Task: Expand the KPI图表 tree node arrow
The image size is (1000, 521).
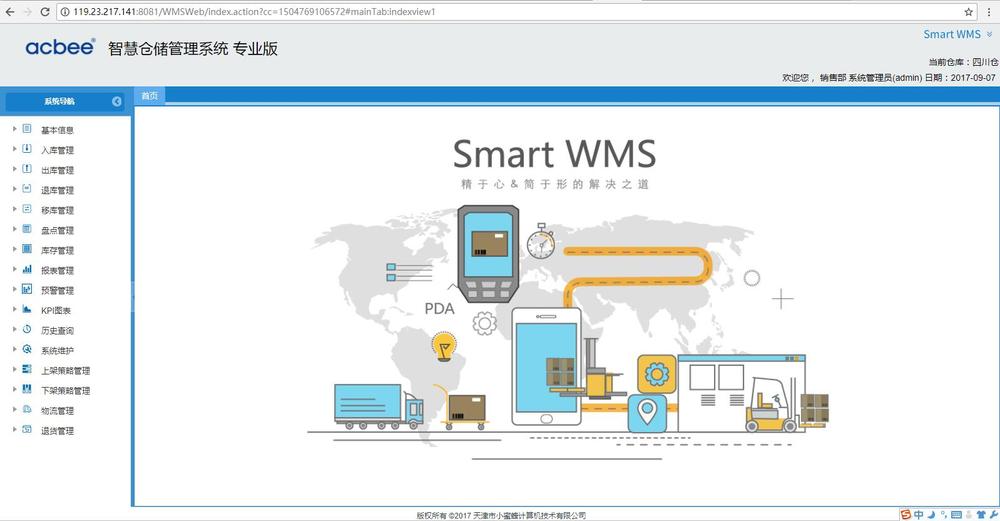Action: (15, 309)
